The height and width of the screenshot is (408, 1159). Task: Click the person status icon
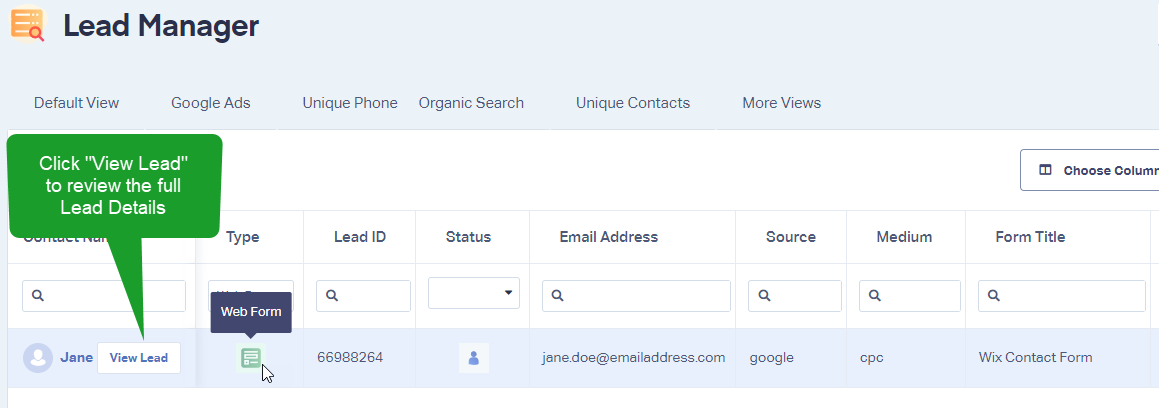[474, 358]
